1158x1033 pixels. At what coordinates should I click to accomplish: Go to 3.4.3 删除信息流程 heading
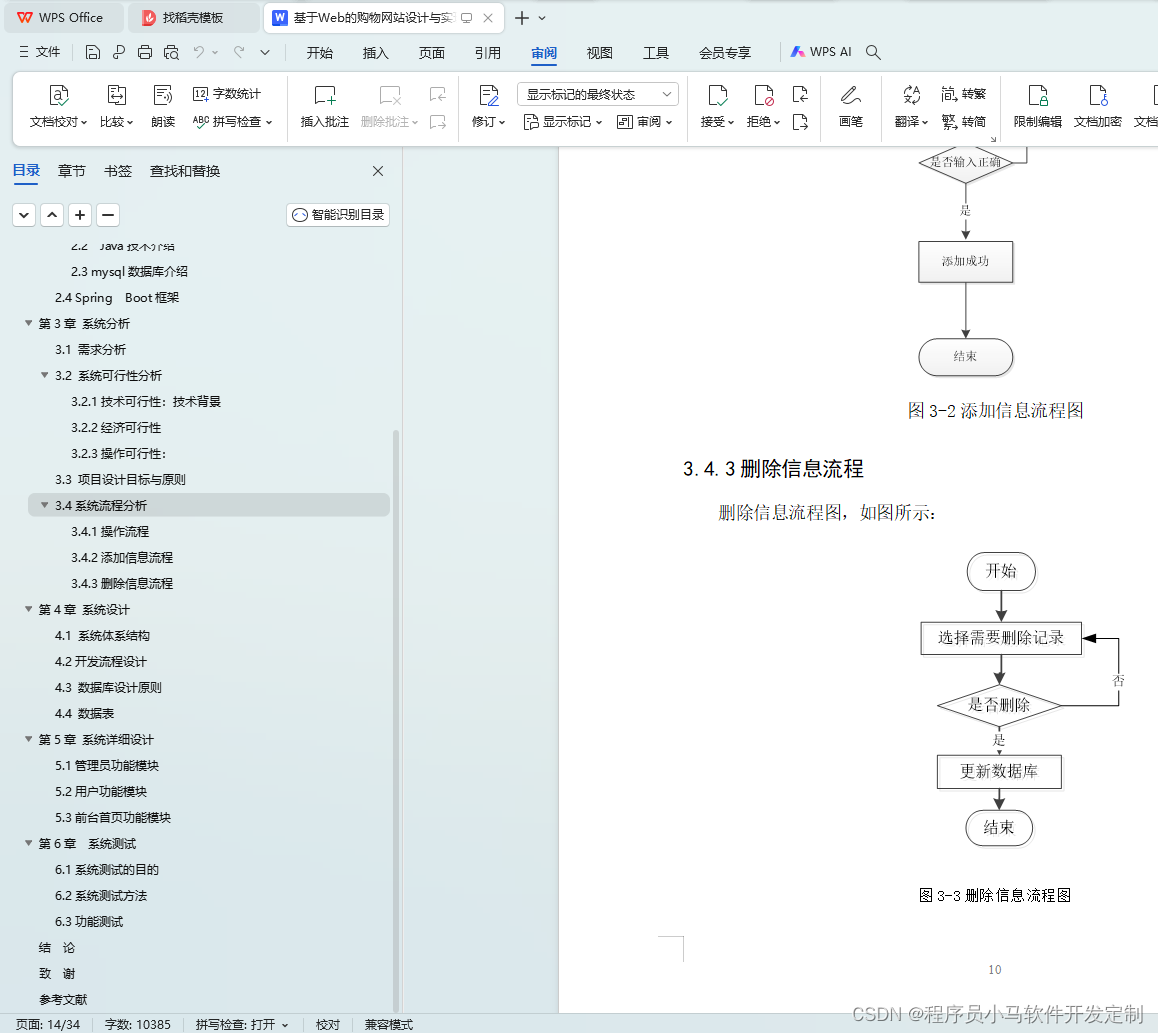coord(122,583)
